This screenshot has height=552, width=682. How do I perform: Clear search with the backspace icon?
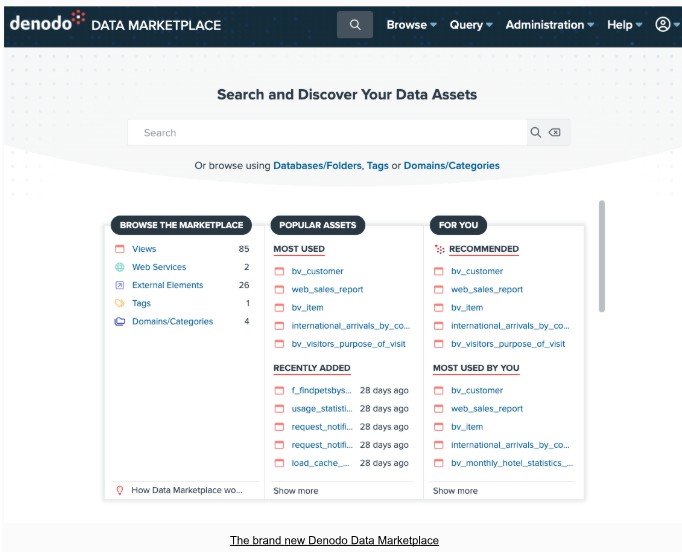click(555, 133)
